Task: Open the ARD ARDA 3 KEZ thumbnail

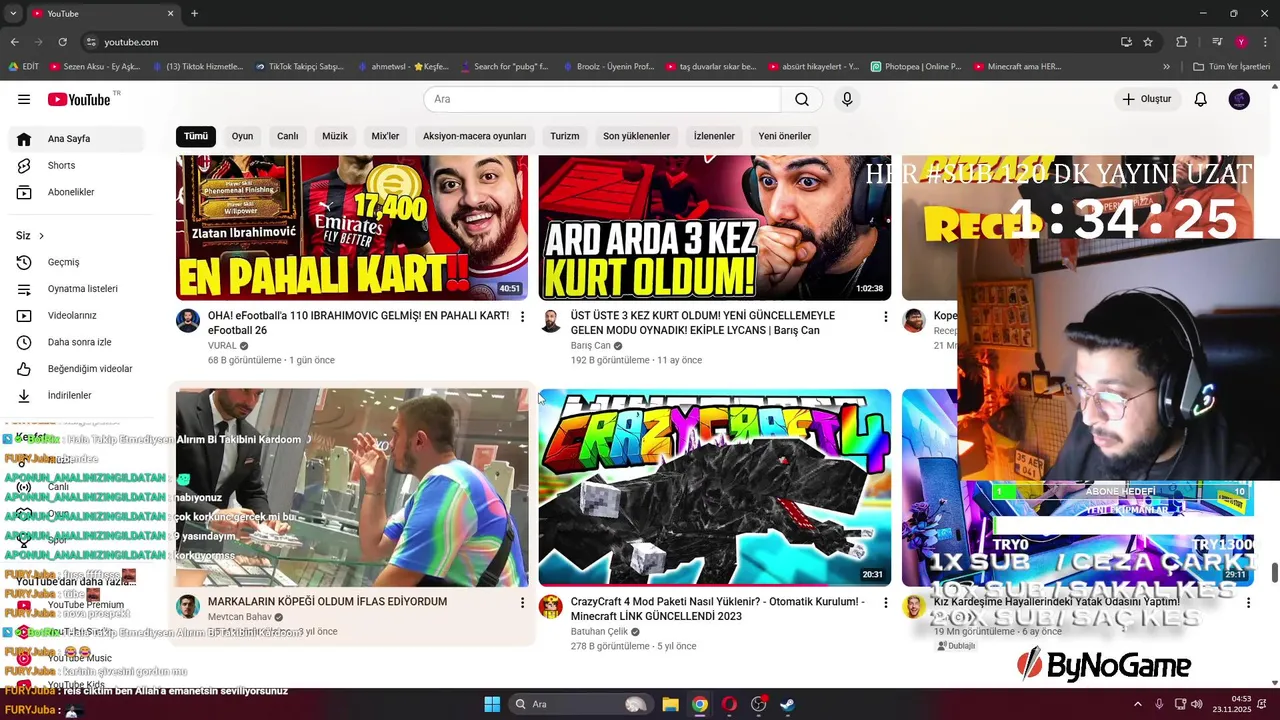Action: [x=715, y=228]
